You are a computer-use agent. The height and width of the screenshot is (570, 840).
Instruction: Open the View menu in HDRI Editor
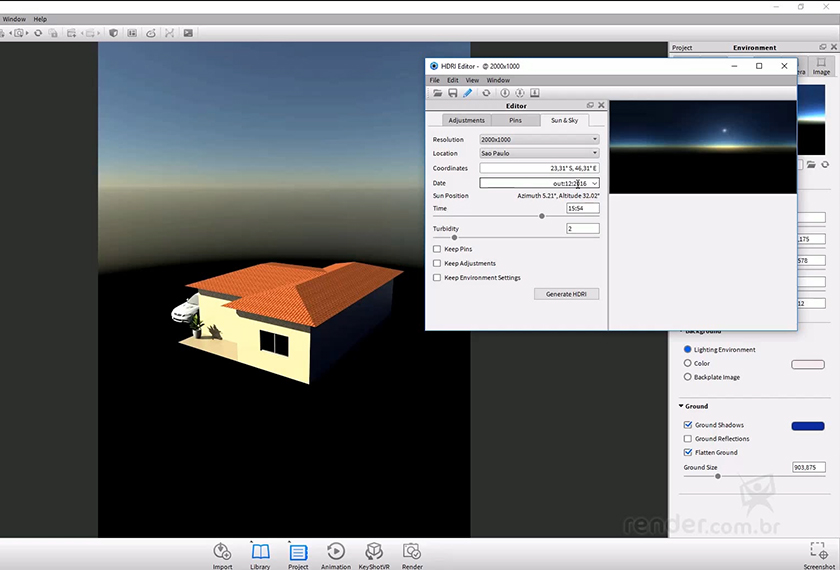pos(472,80)
